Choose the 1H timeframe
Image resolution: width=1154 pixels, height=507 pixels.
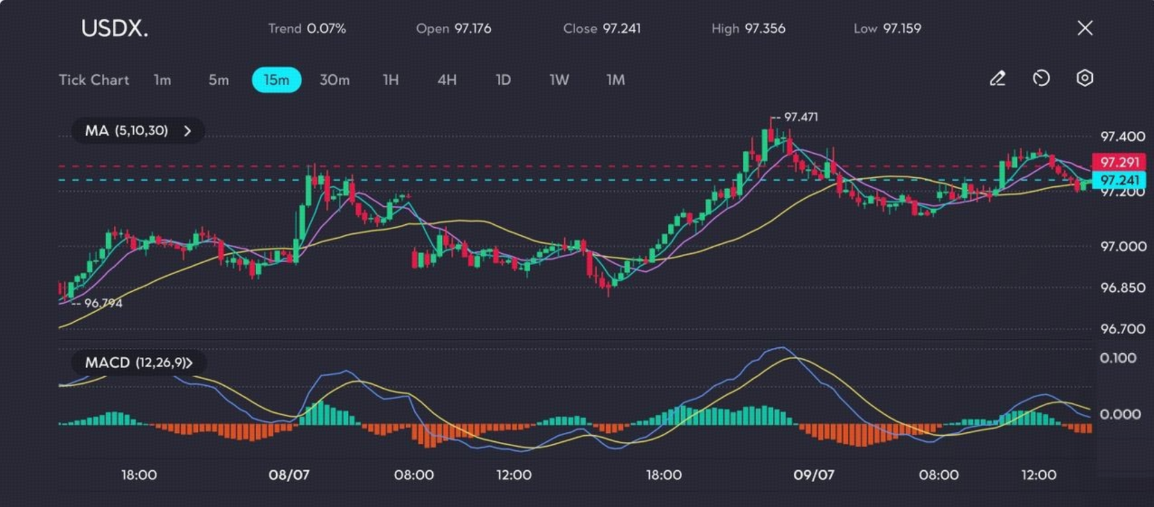tap(391, 80)
